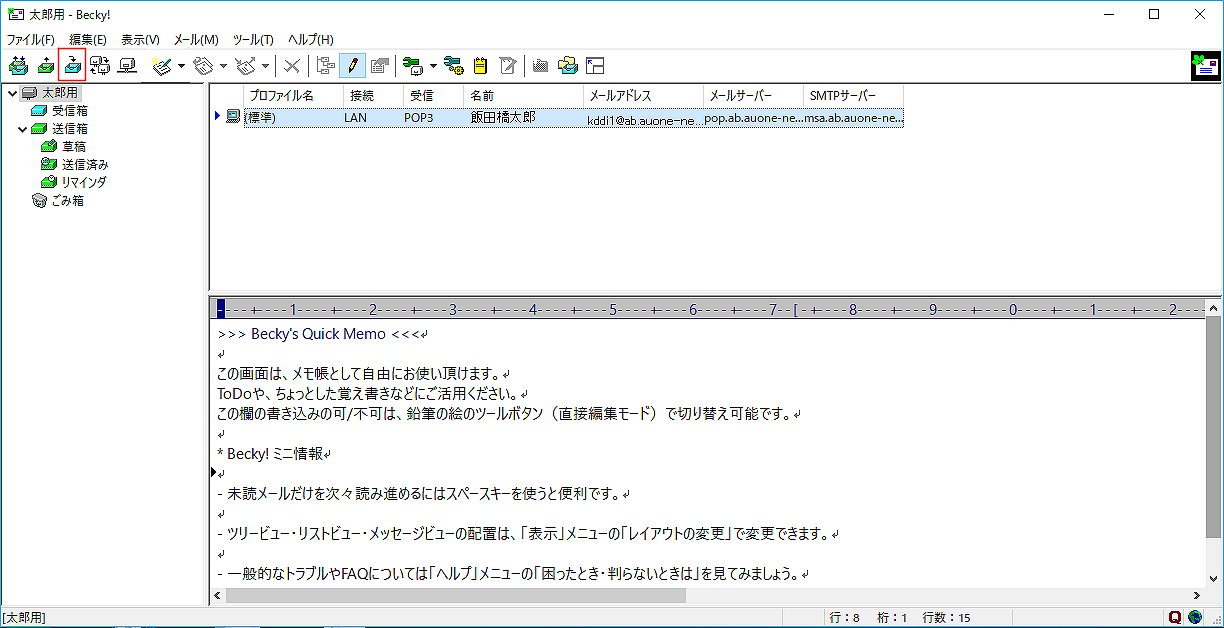The image size is (1224, 628).
Task: Click the メールアドレス column header
Action: click(x=643, y=96)
